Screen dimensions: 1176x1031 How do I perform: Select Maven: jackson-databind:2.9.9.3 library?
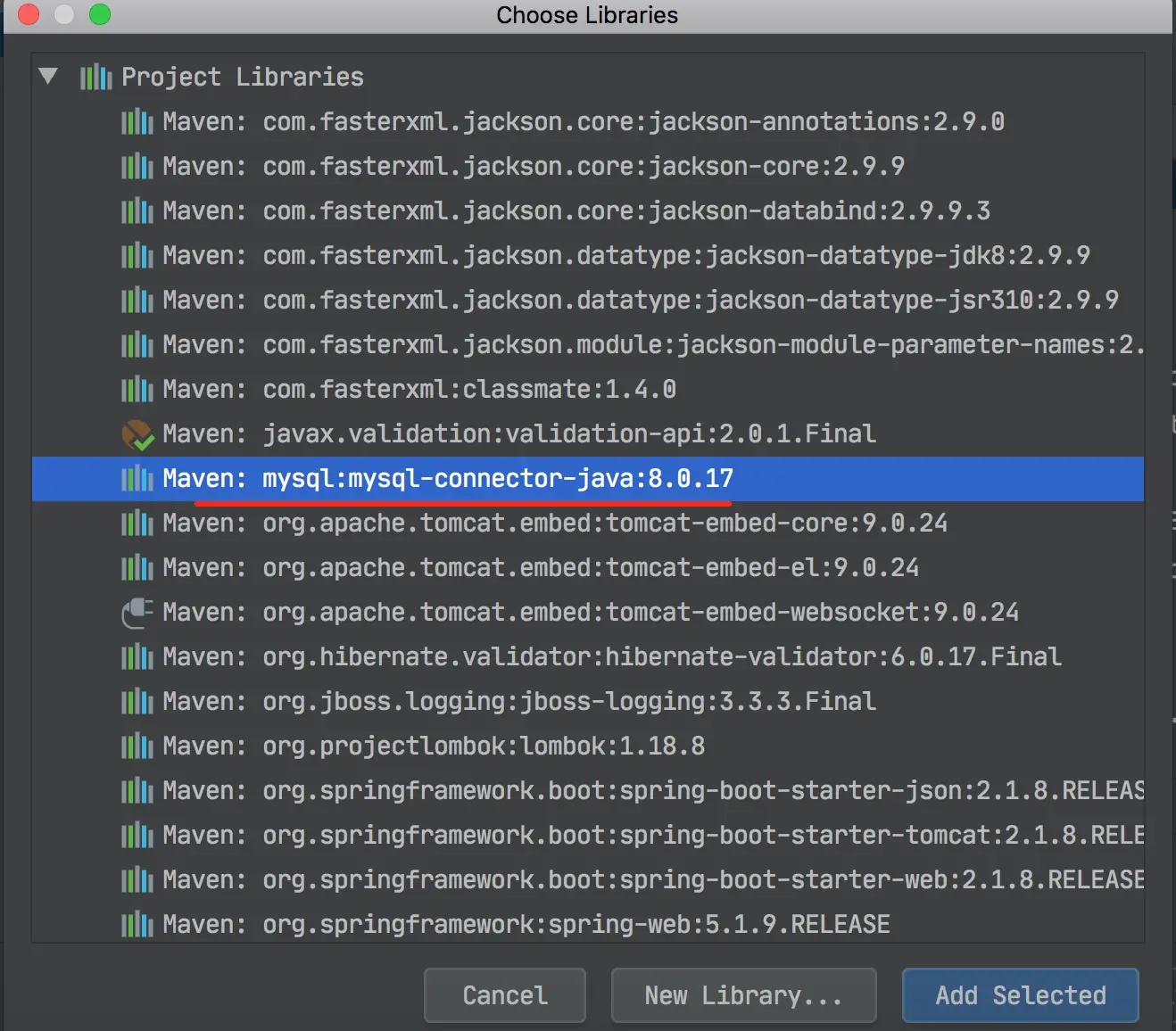click(588, 210)
